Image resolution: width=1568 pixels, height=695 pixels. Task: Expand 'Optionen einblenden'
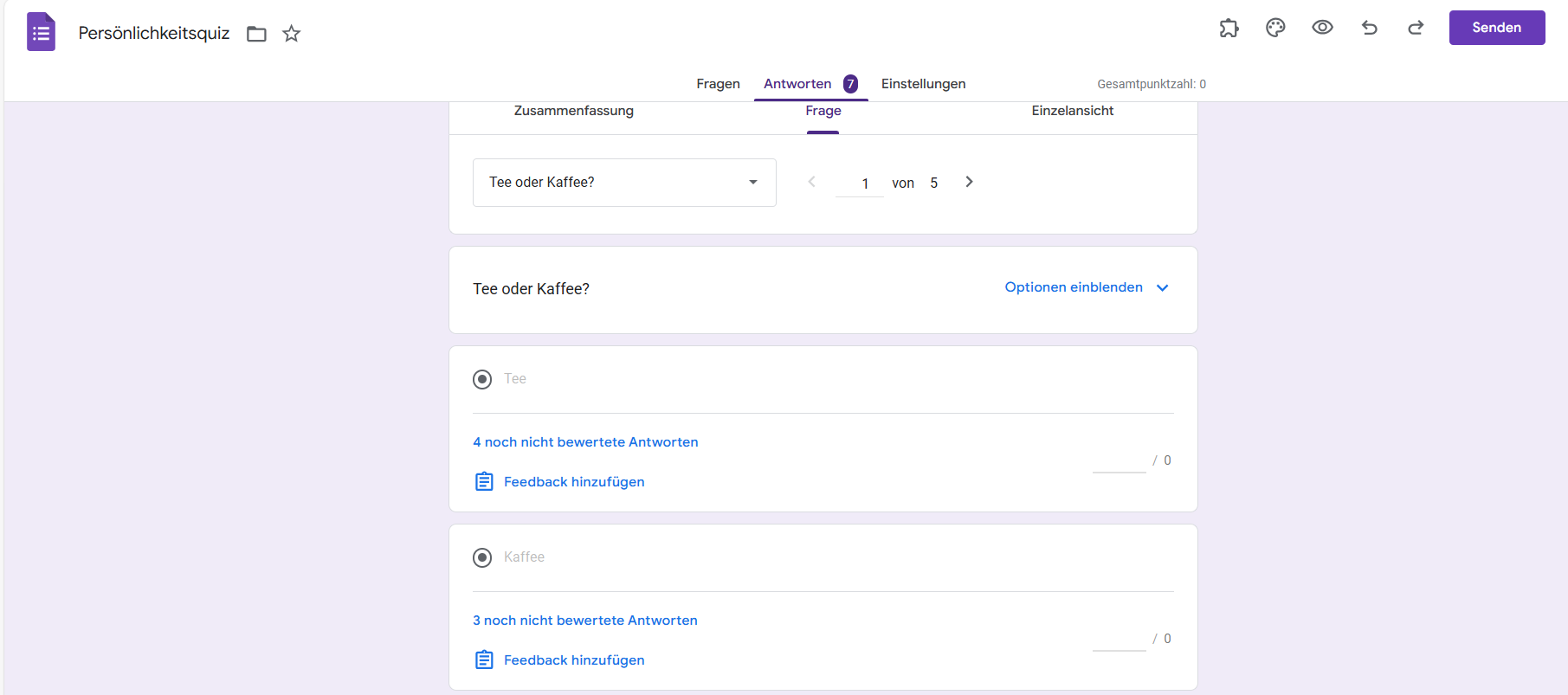[x=1086, y=287]
